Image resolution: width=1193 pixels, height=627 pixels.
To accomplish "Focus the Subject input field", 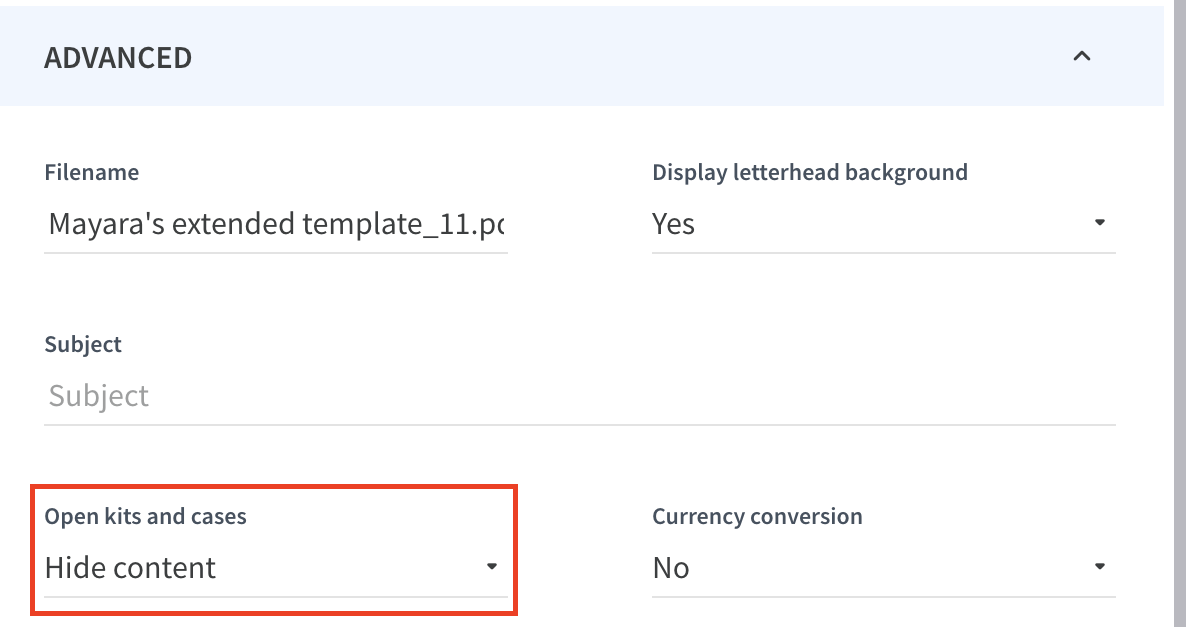I will pyautogui.click(x=579, y=396).
